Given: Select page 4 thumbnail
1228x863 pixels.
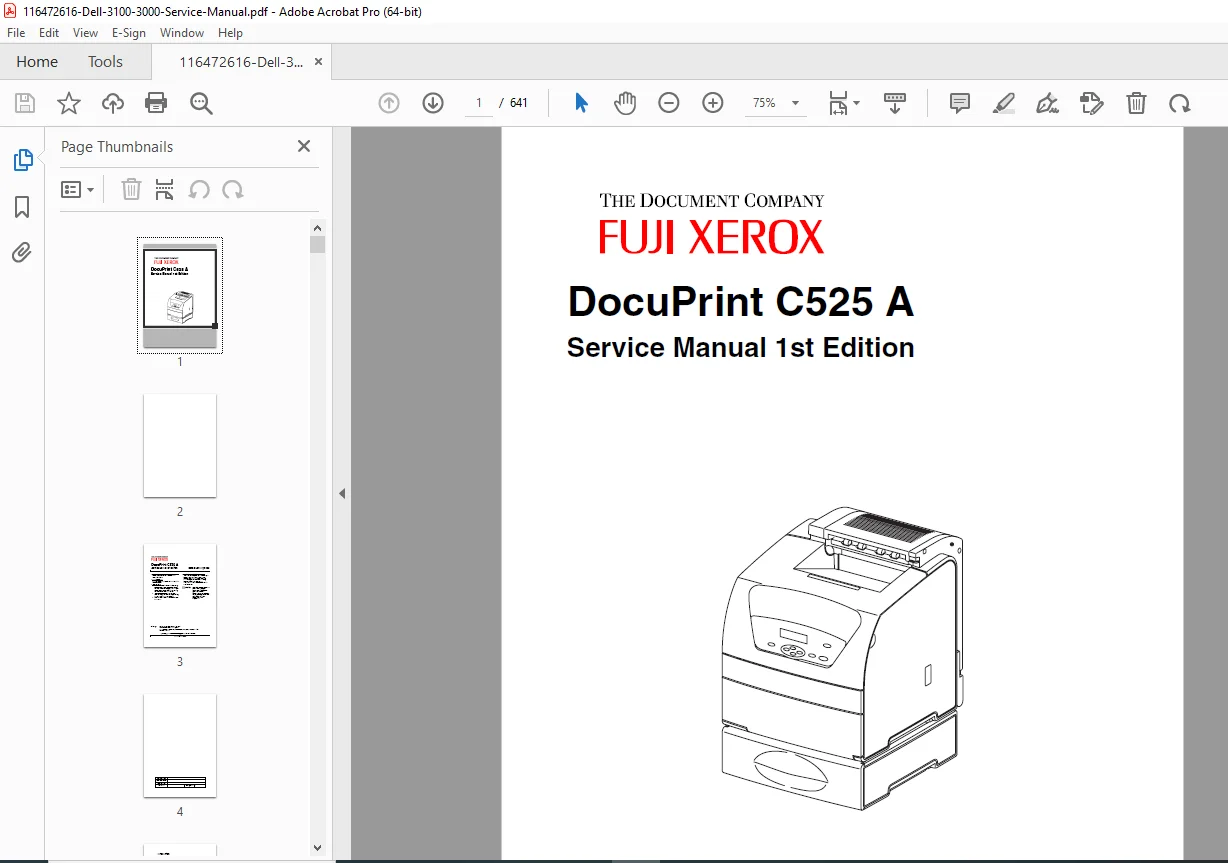Looking at the screenshot, I should click(x=180, y=745).
